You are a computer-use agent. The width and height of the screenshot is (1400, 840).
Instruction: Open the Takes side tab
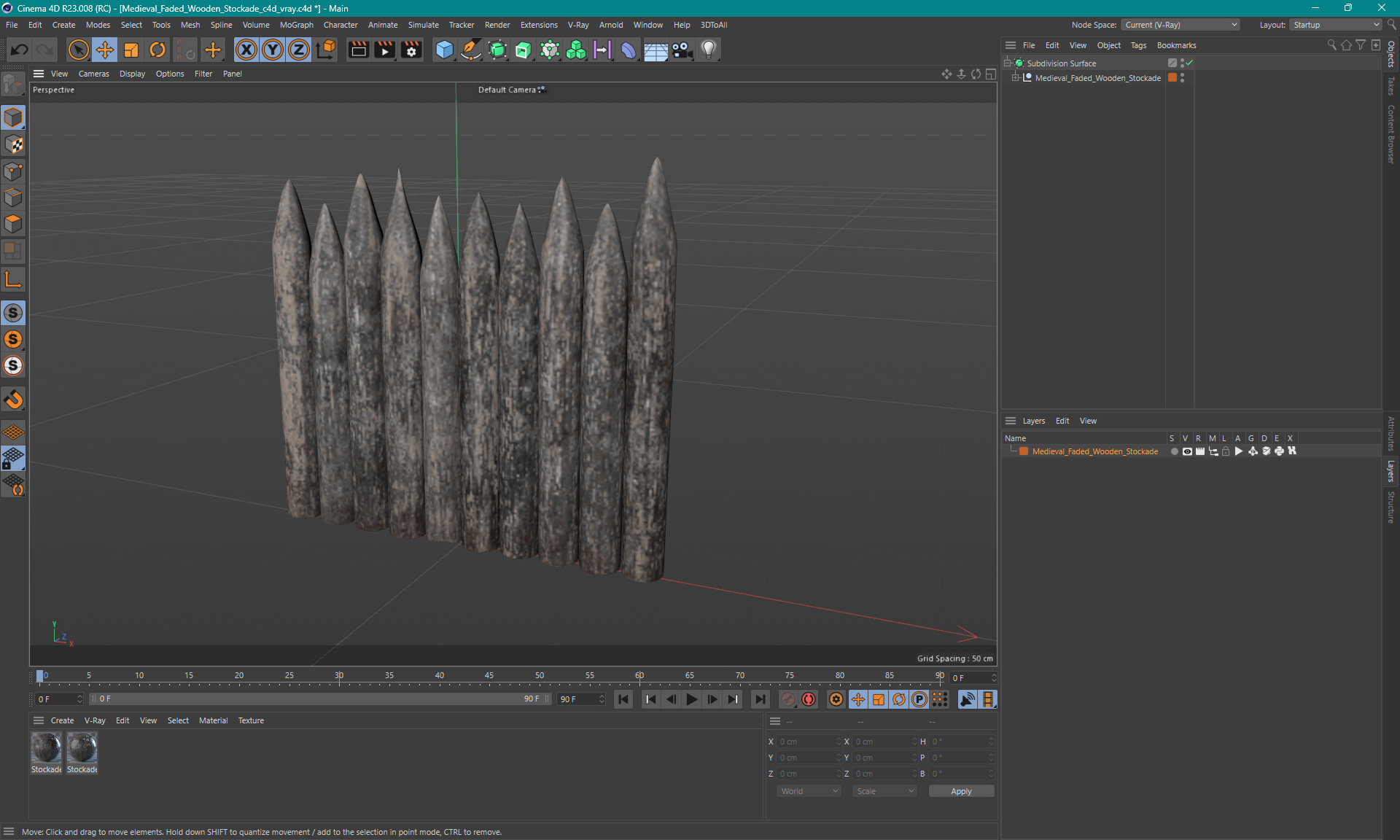1391,86
